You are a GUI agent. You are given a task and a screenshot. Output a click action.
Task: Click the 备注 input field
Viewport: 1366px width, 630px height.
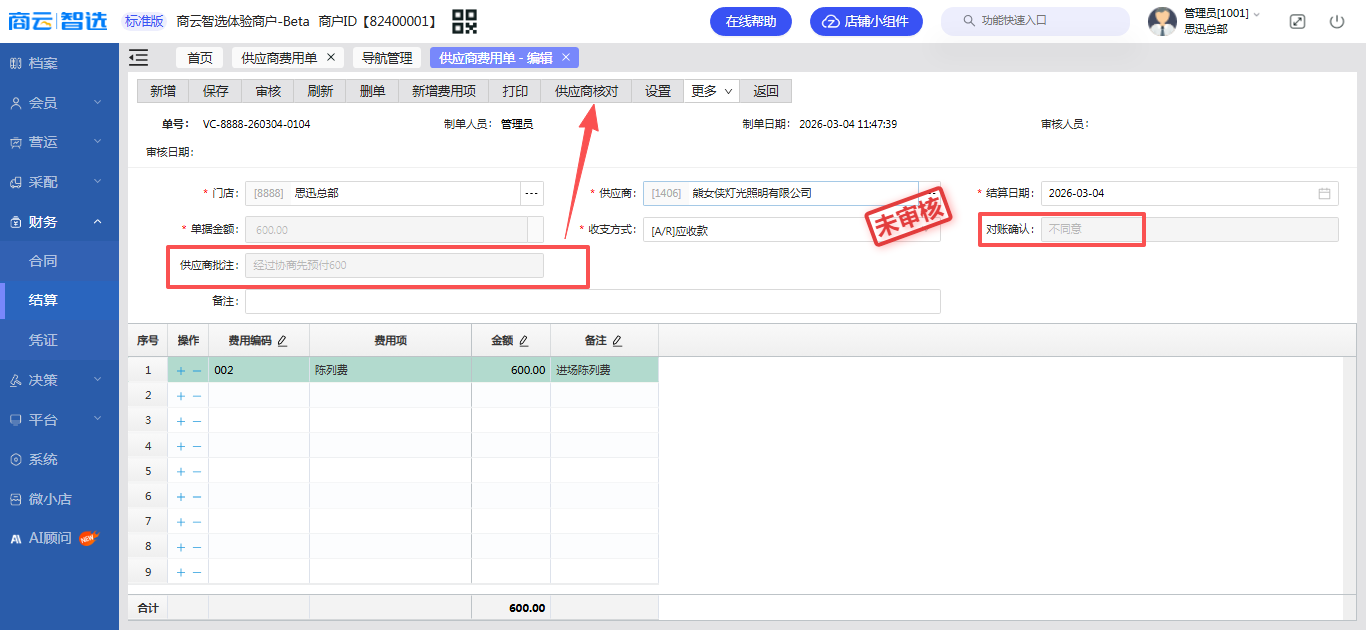pyautogui.click(x=592, y=301)
